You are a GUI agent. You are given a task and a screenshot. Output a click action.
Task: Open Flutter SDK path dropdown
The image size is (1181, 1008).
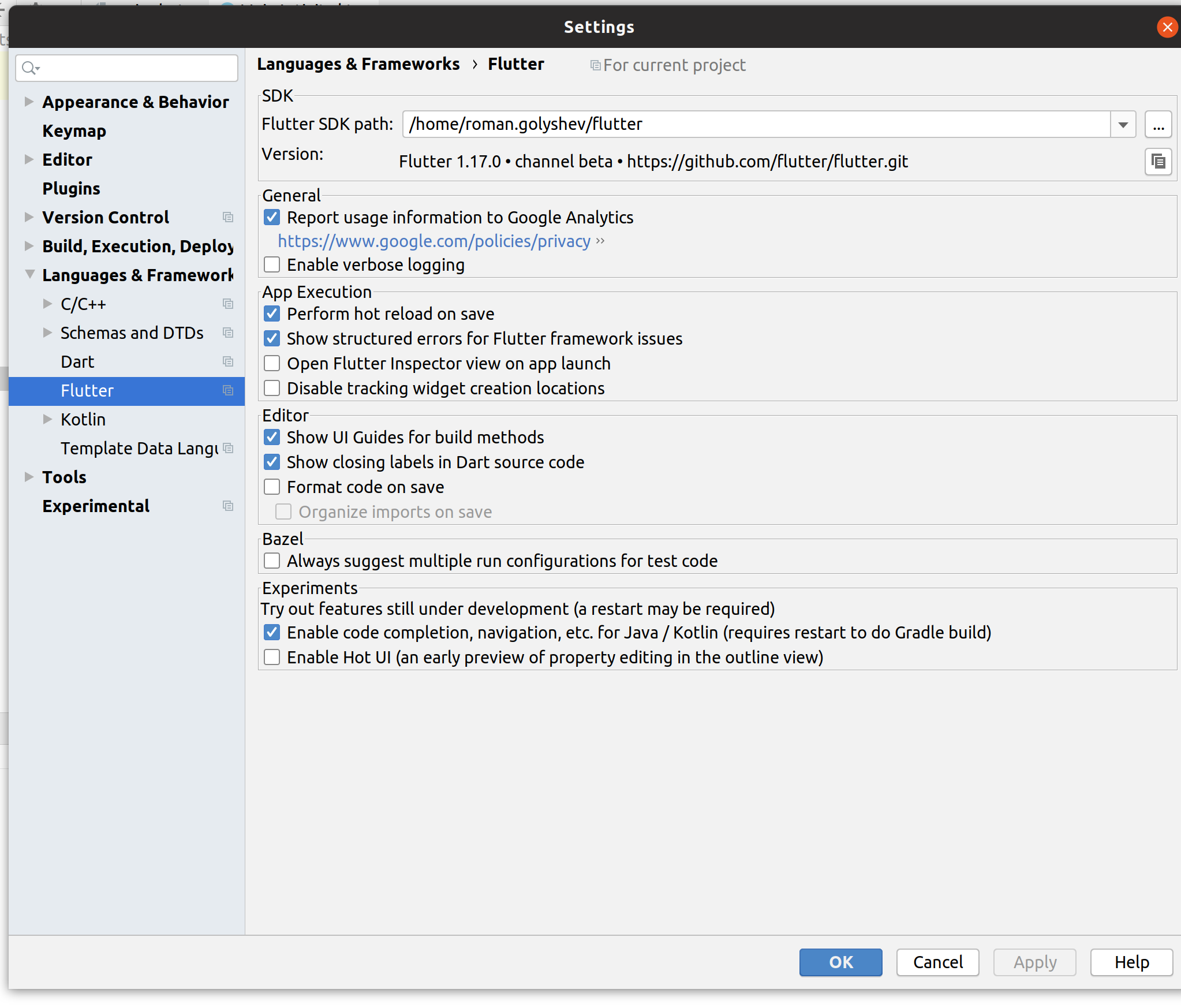(1123, 125)
